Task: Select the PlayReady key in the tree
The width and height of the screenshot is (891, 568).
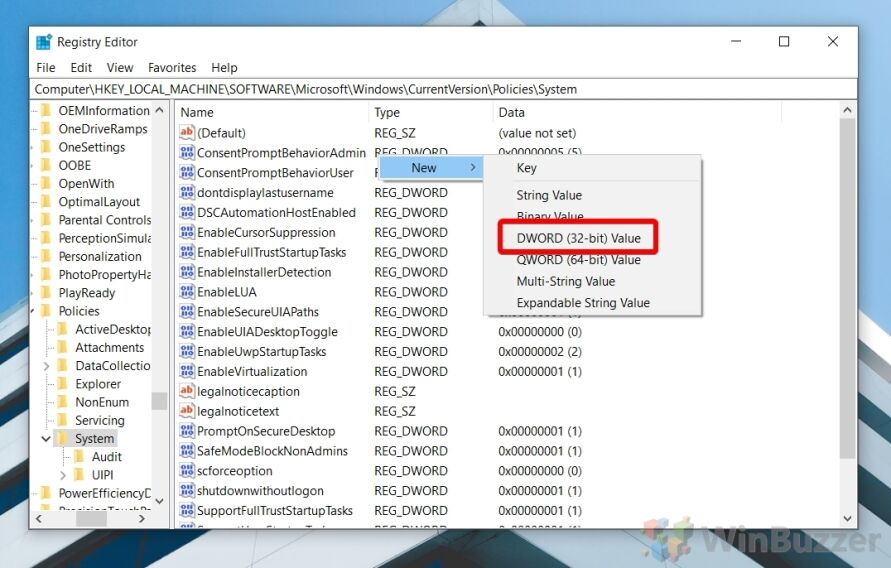Action: 86,293
